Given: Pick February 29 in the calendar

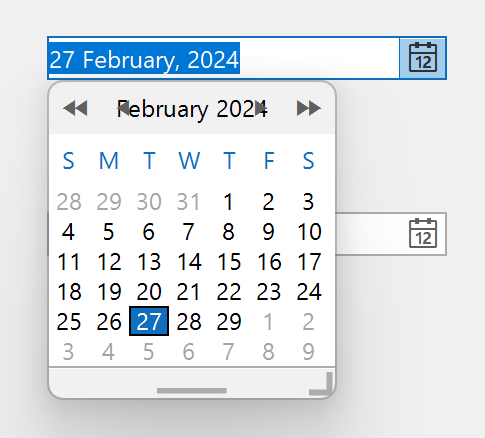Looking at the screenshot, I should coord(229,322).
